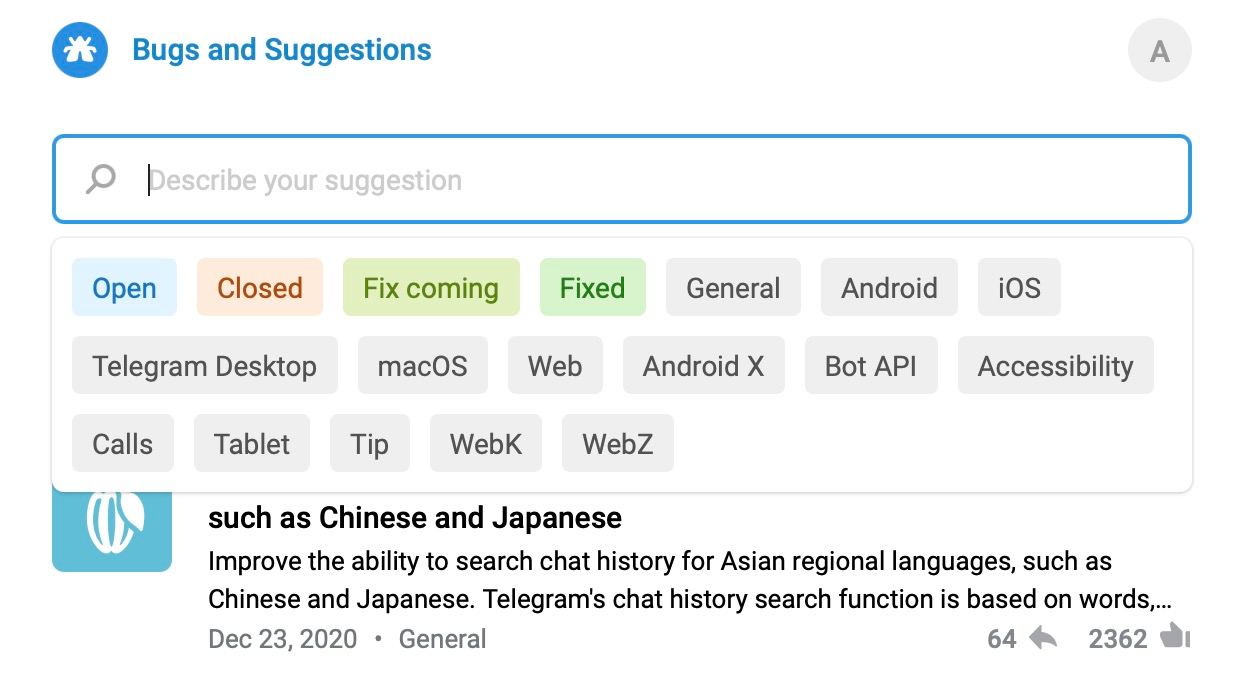Open the Chinese and Japanese suggestion title

(415, 518)
